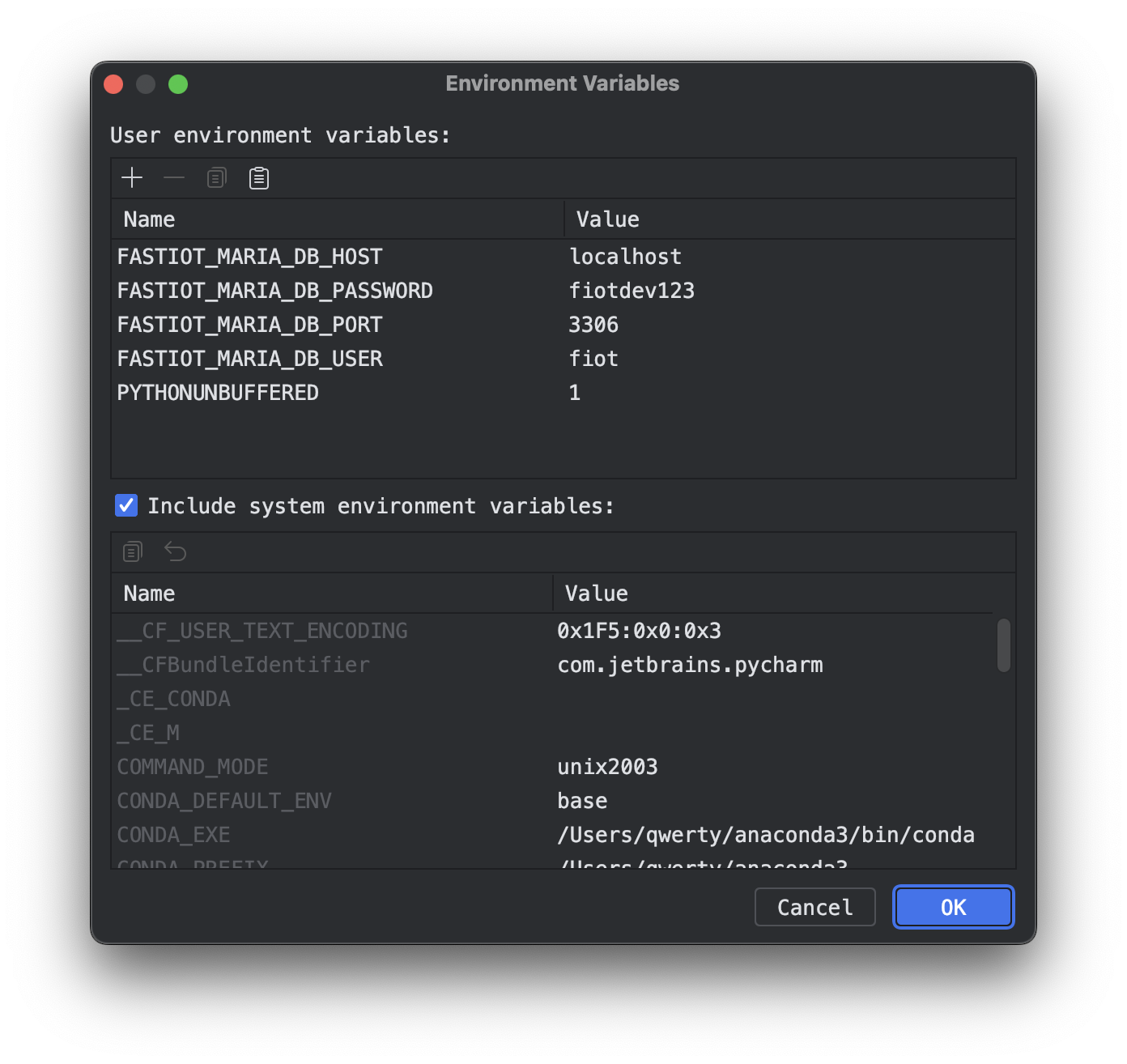Paste variables from the clipboard icon
Screen dimensions: 1127x1064
259,177
